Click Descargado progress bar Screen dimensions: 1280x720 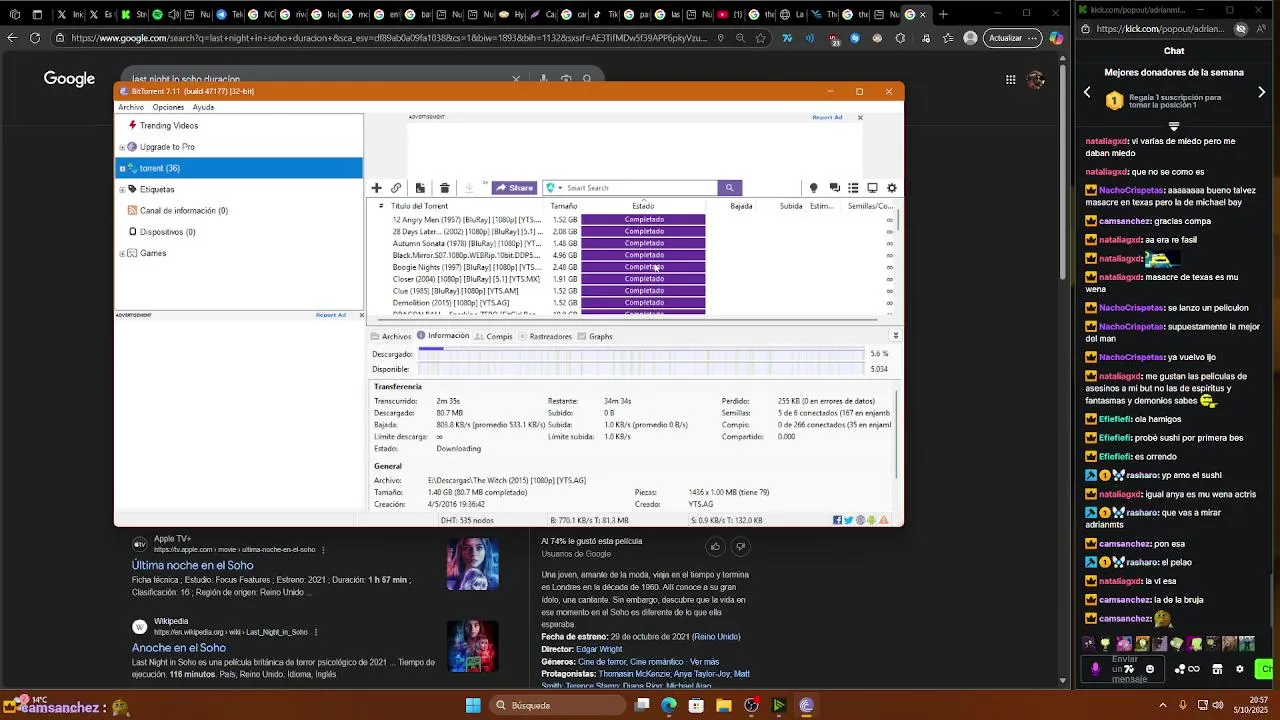(641, 354)
